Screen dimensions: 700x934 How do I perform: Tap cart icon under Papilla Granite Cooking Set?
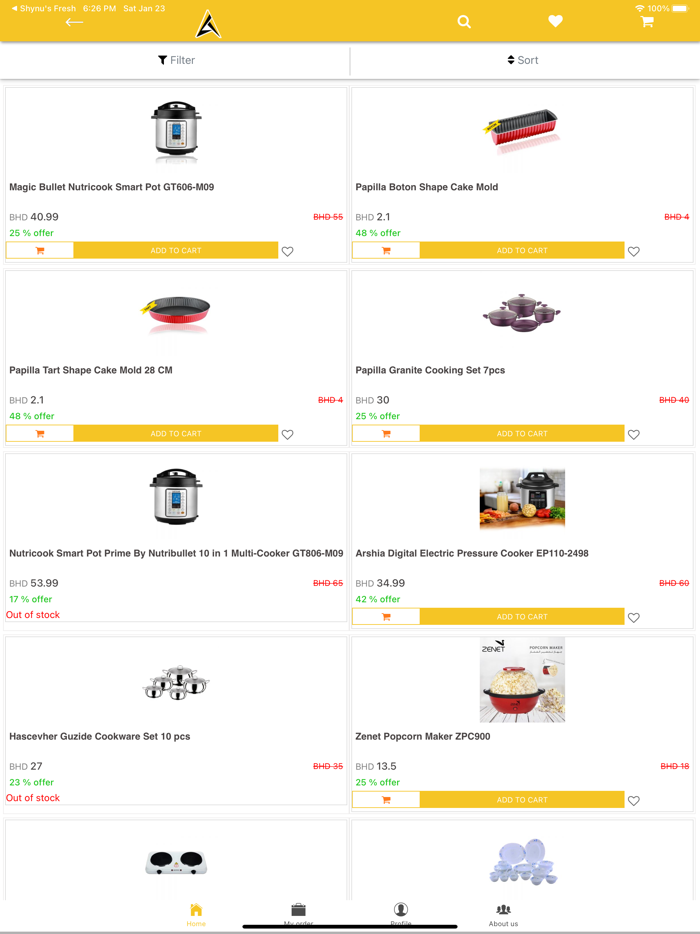pos(386,433)
